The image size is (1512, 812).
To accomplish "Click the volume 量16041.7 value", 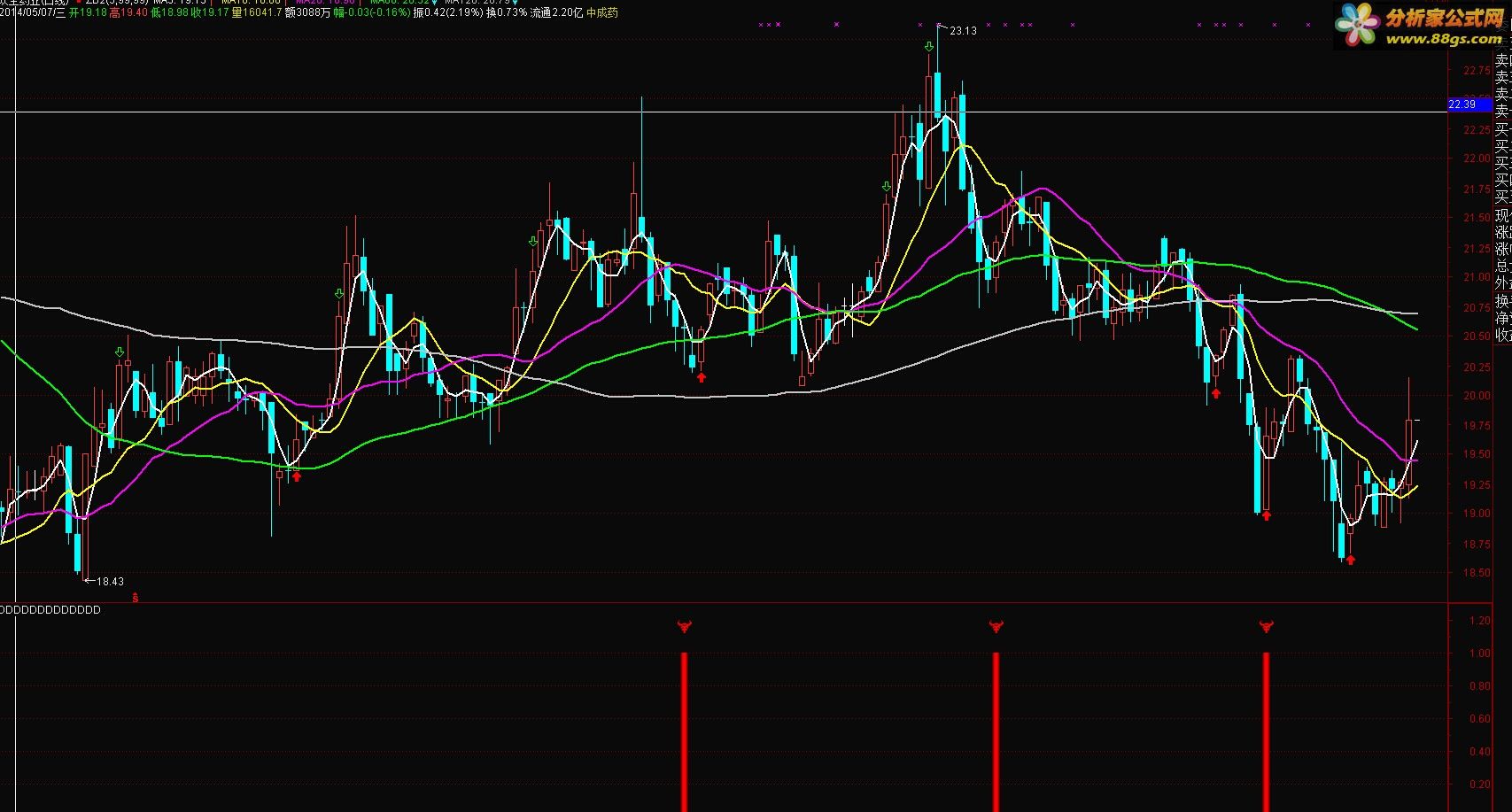I will click(257, 13).
